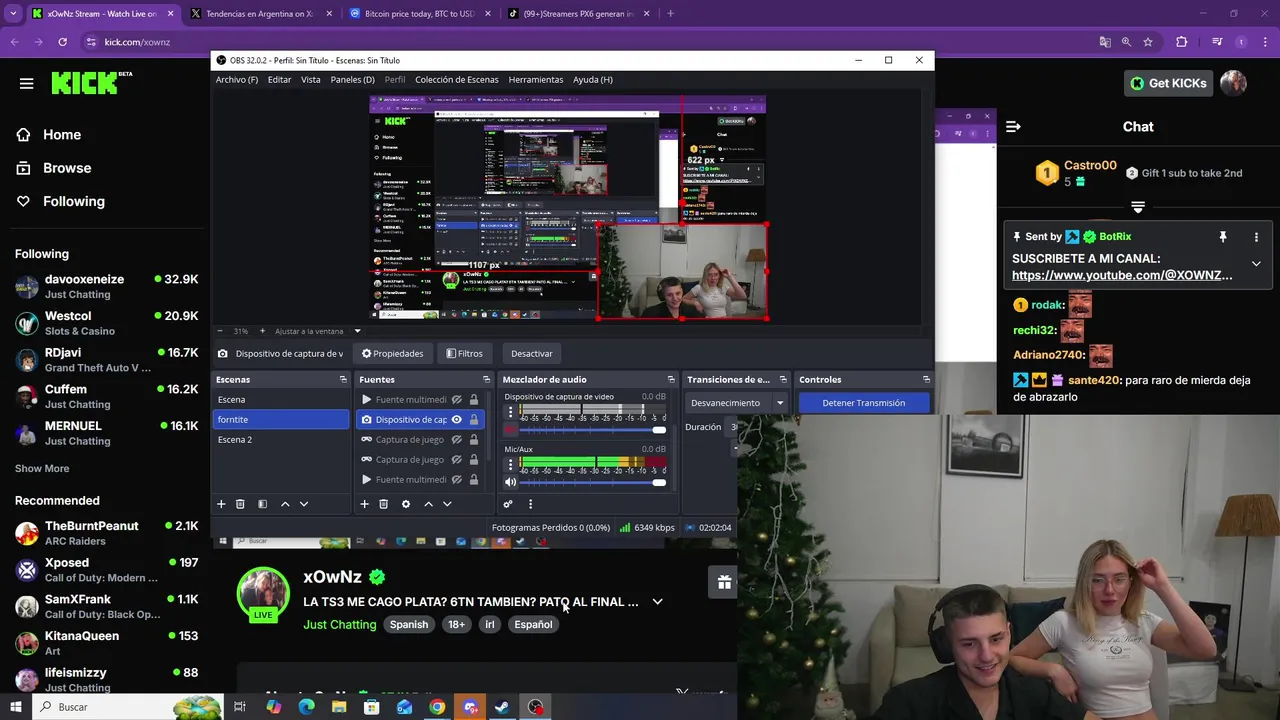Open mixer options menu beside audio gears
Screen dimensions: 1280x720
pyautogui.click(x=530, y=504)
